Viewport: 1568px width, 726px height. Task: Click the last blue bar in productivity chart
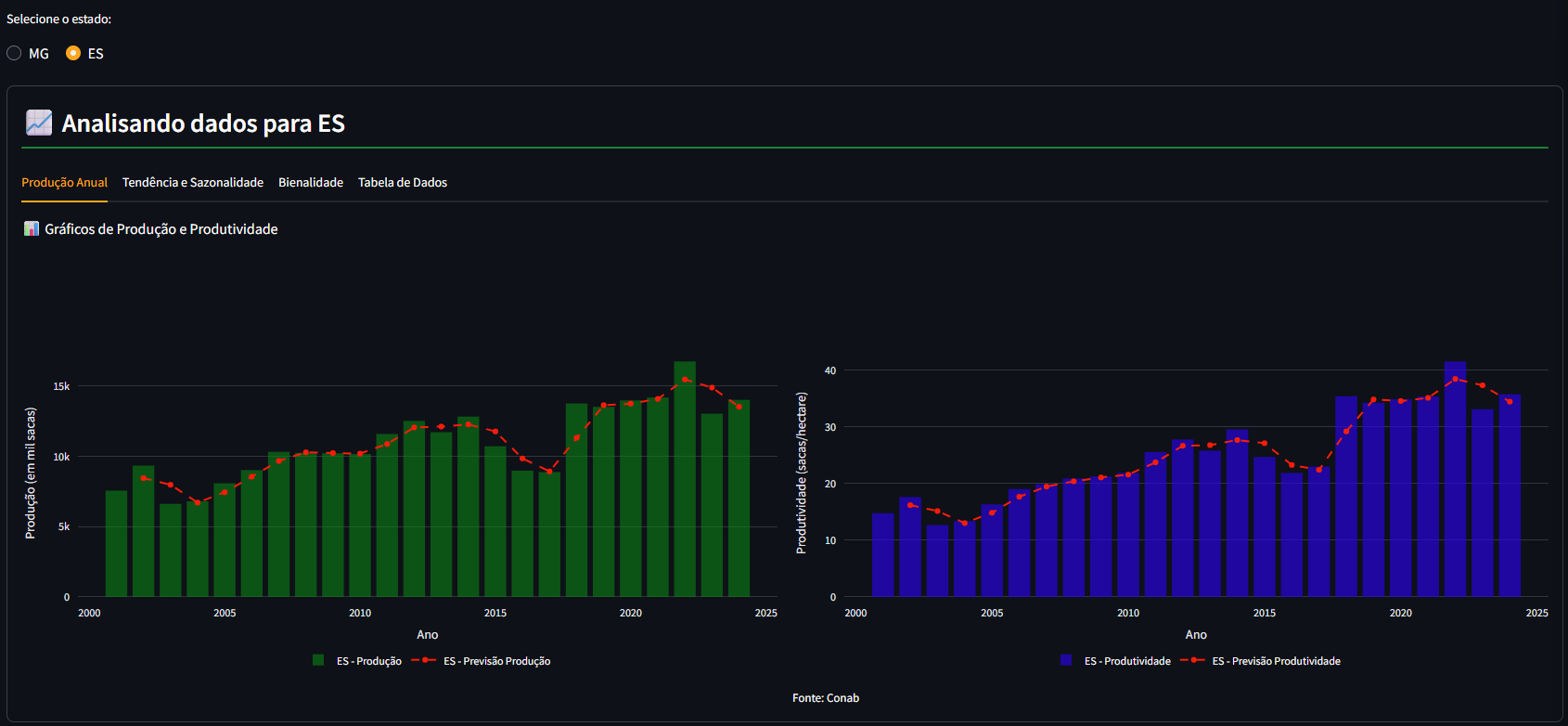(x=1510, y=501)
